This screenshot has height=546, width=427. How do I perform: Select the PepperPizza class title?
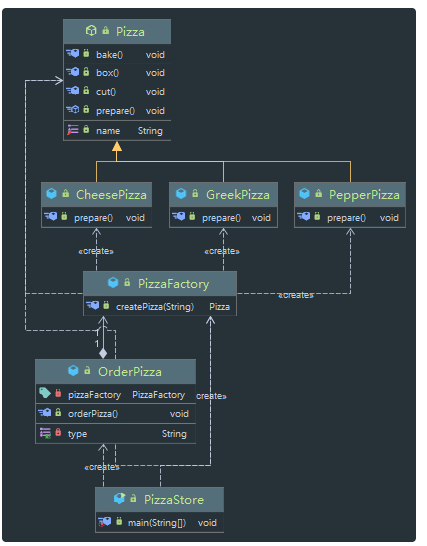click(x=364, y=195)
